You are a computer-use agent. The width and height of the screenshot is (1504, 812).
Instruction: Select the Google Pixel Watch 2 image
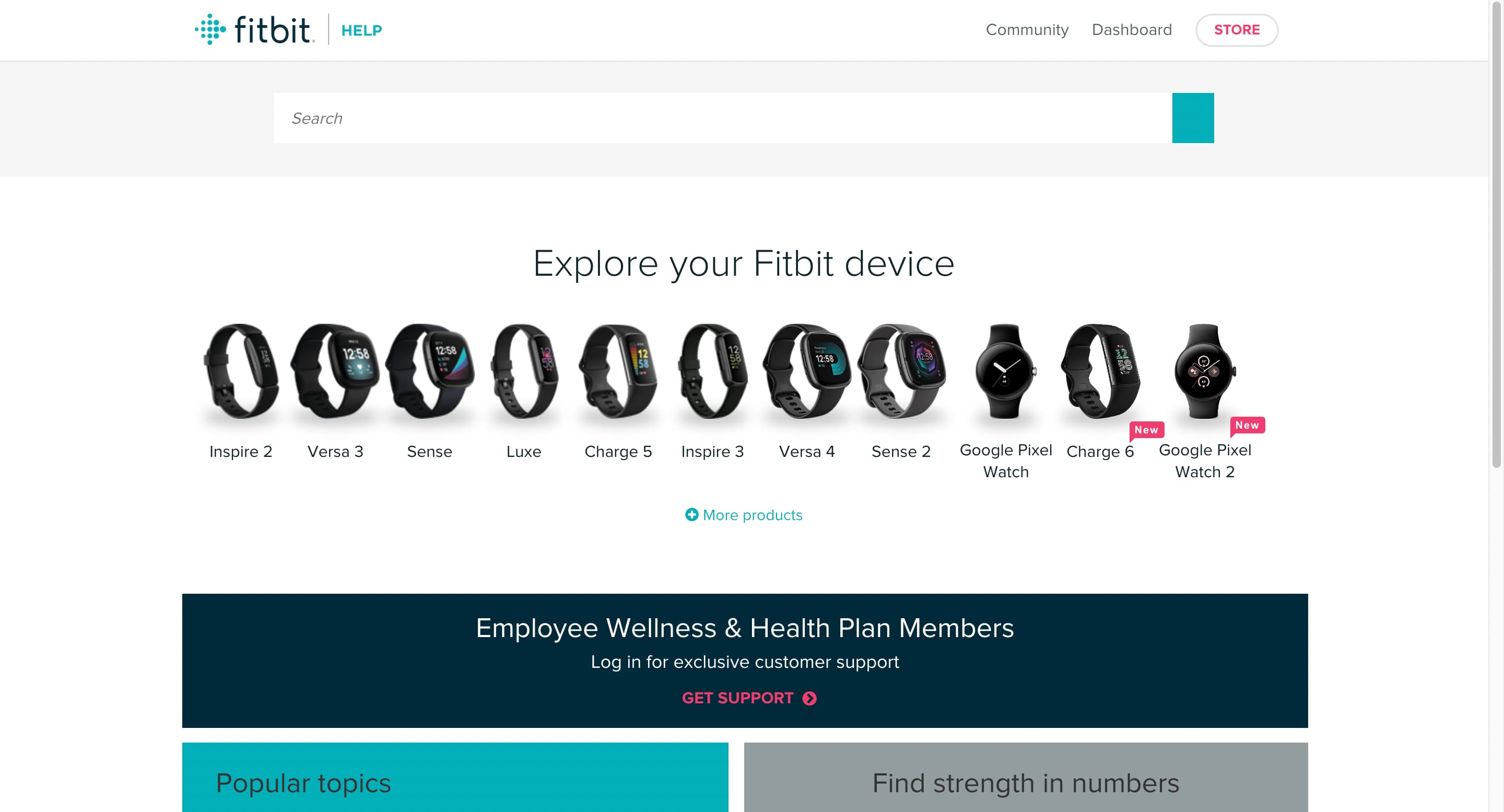[x=1204, y=371]
